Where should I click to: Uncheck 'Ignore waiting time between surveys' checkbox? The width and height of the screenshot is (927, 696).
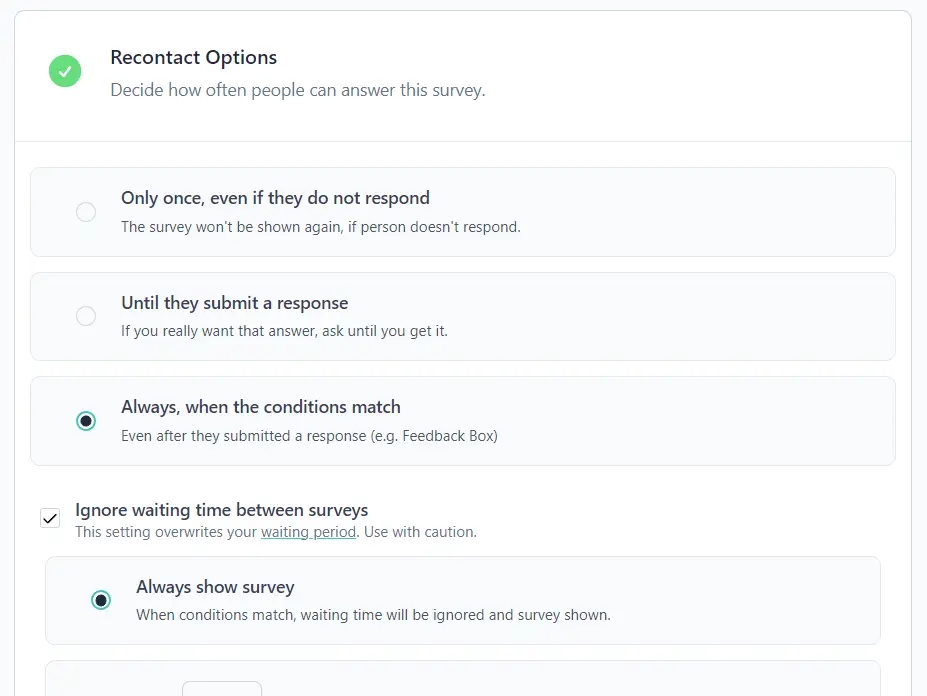point(50,518)
